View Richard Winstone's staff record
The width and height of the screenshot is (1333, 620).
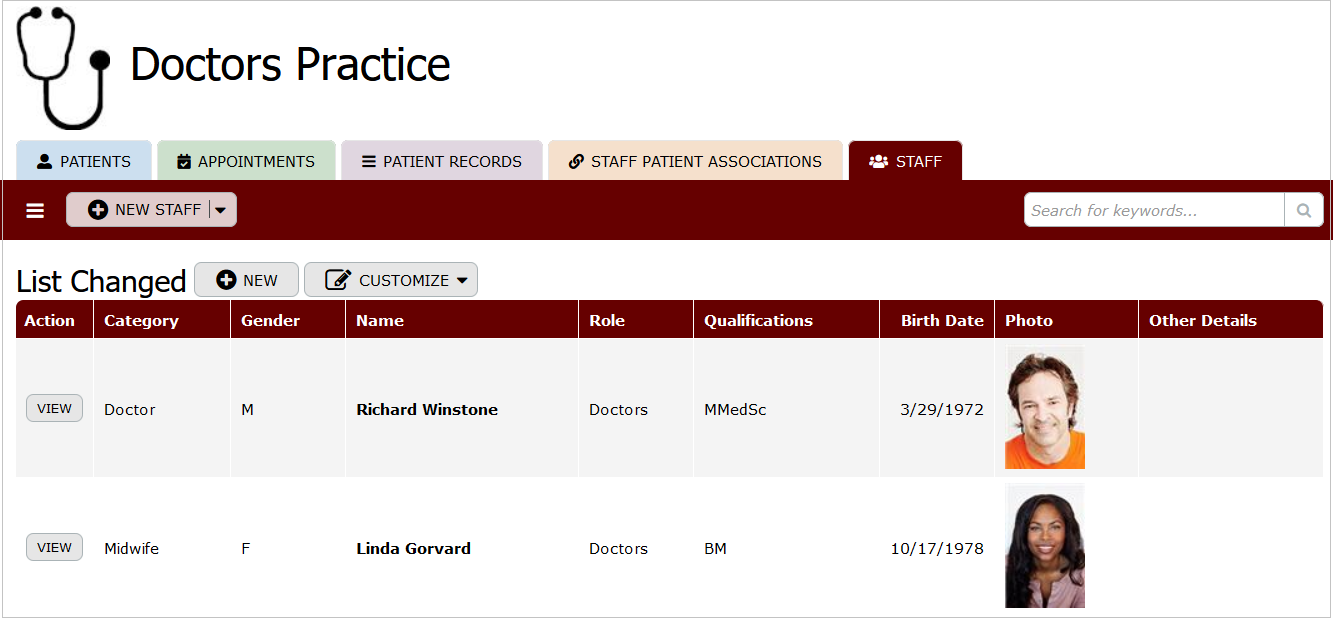[54, 409]
